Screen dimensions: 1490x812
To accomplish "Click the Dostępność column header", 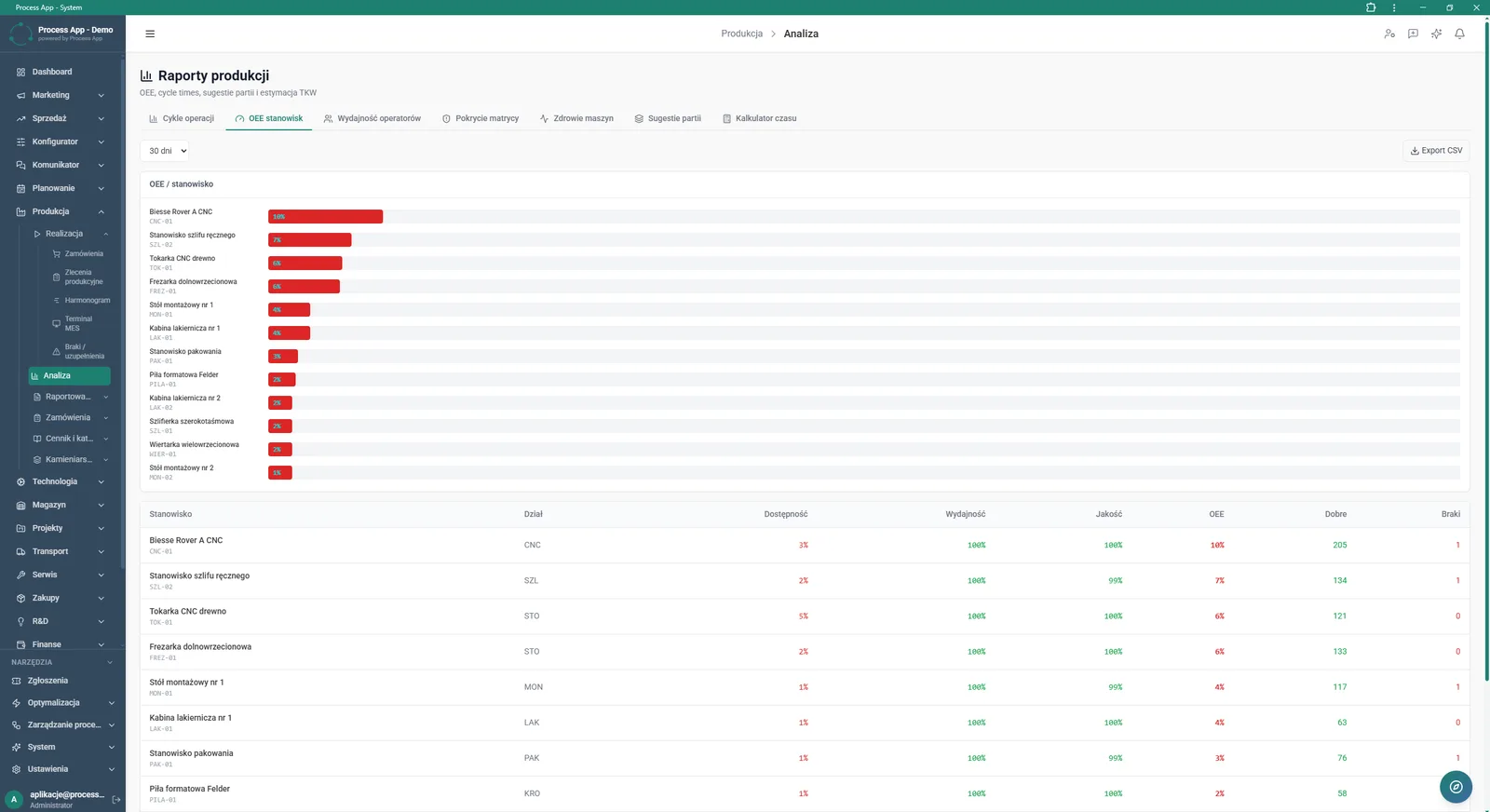I will pos(785,514).
